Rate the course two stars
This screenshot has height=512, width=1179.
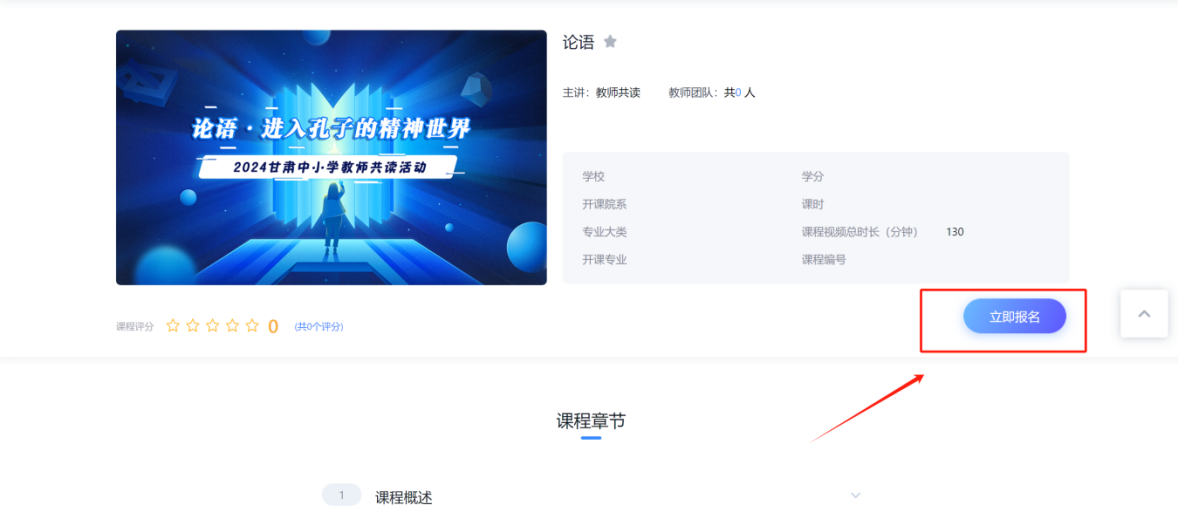[x=192, y=326]
